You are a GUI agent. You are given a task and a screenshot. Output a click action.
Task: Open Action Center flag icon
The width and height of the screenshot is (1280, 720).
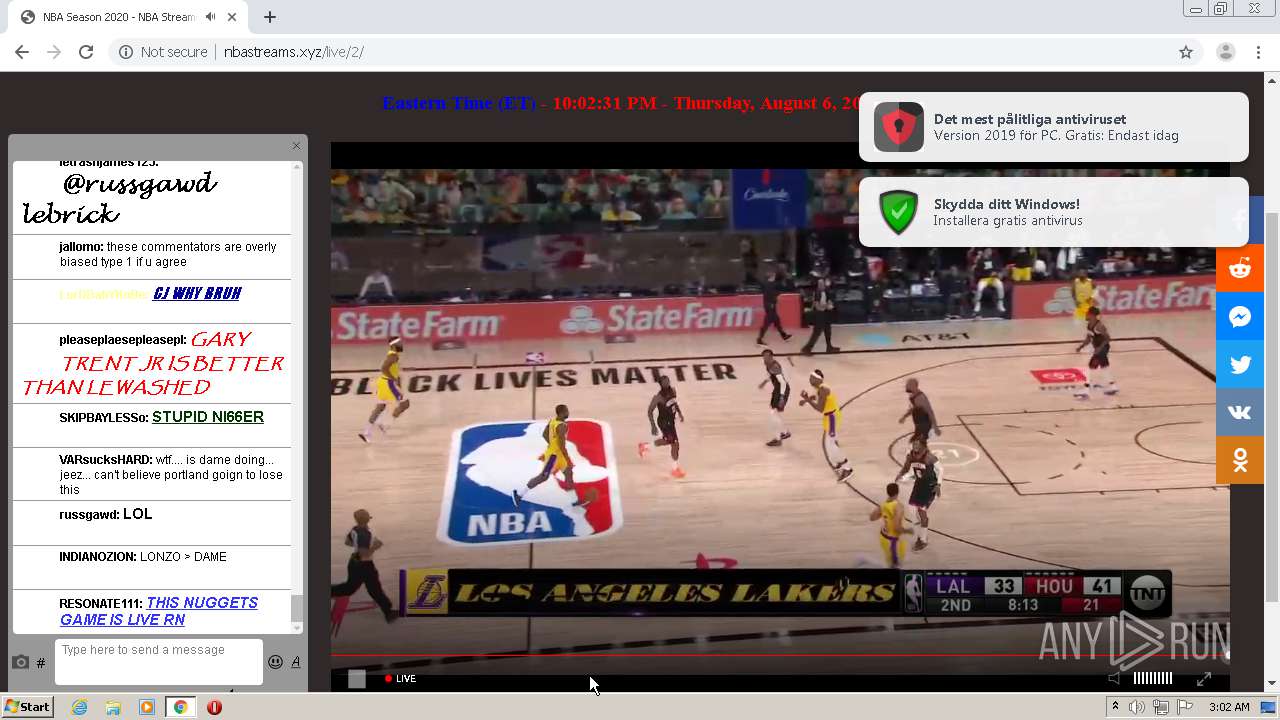coord(1185,707)
